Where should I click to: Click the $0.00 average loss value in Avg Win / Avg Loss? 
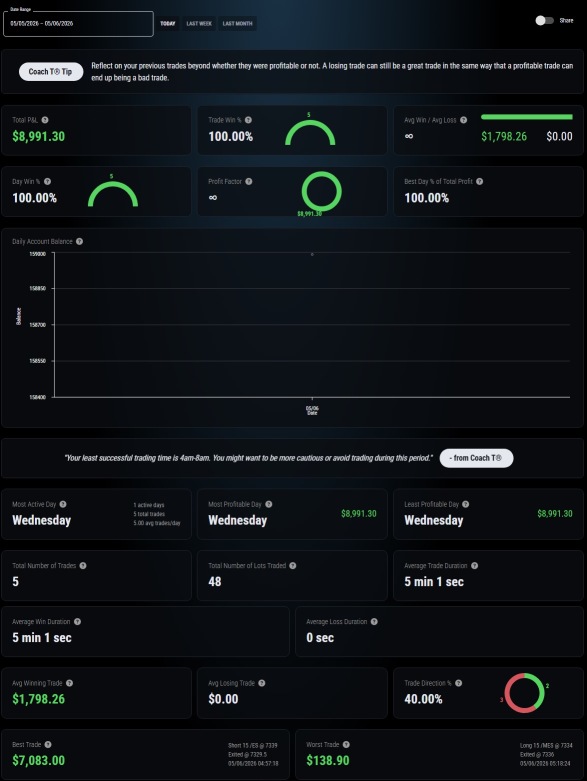(559, 136)
